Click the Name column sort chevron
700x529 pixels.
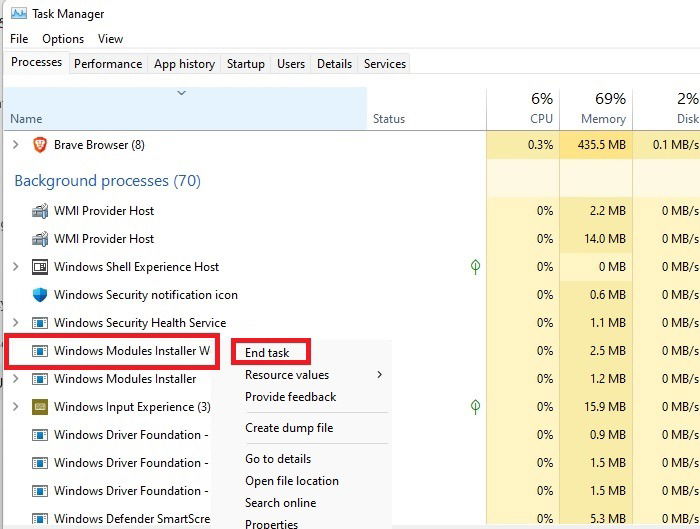pyautogui.click(x=181, y=93)
